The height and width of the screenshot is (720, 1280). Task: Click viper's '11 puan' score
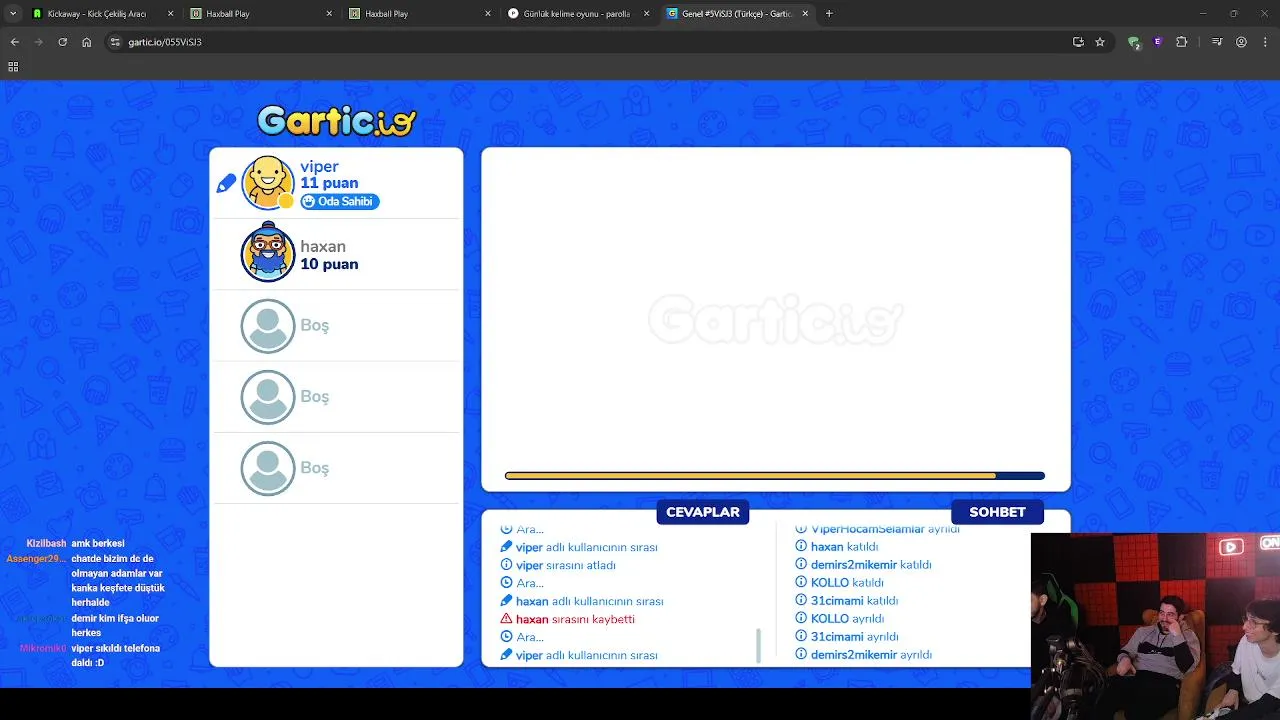point(329,183)
